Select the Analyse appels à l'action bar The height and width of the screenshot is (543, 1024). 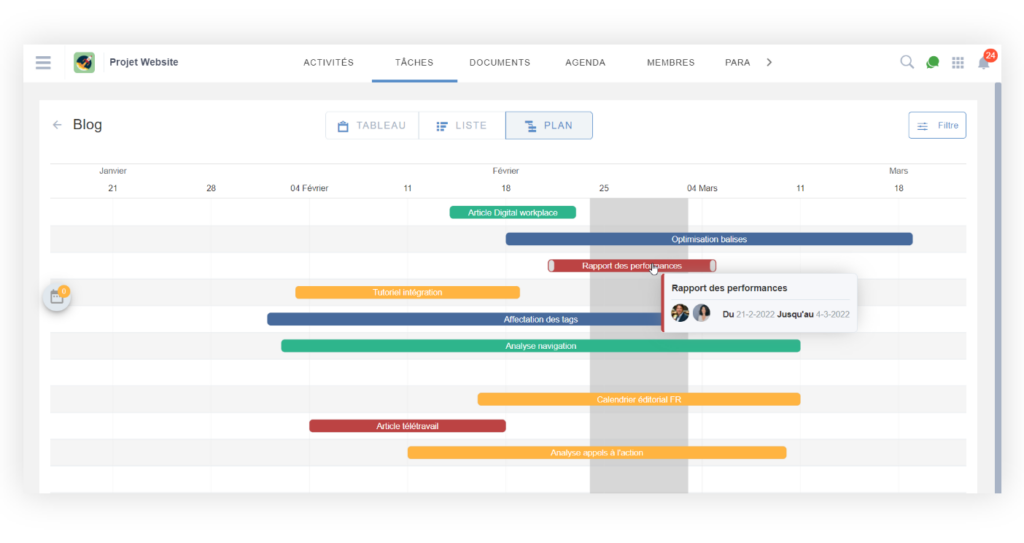pyautogui.click(x=597, y=452)
